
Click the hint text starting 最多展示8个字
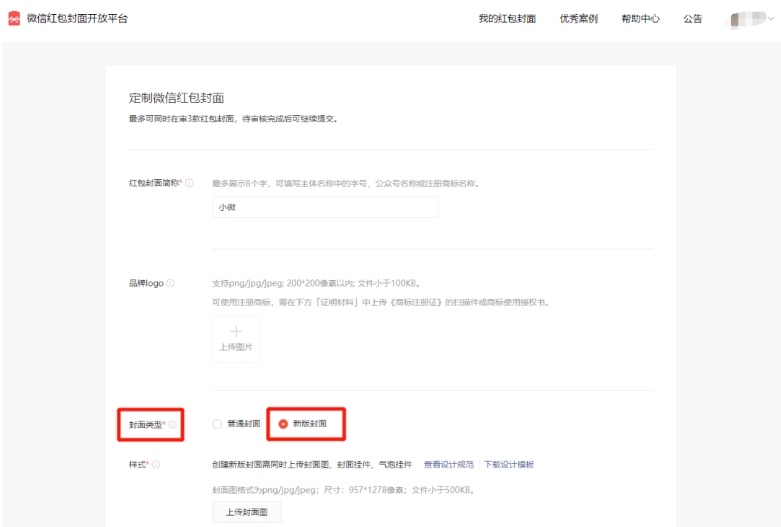[x=346, y=183]
